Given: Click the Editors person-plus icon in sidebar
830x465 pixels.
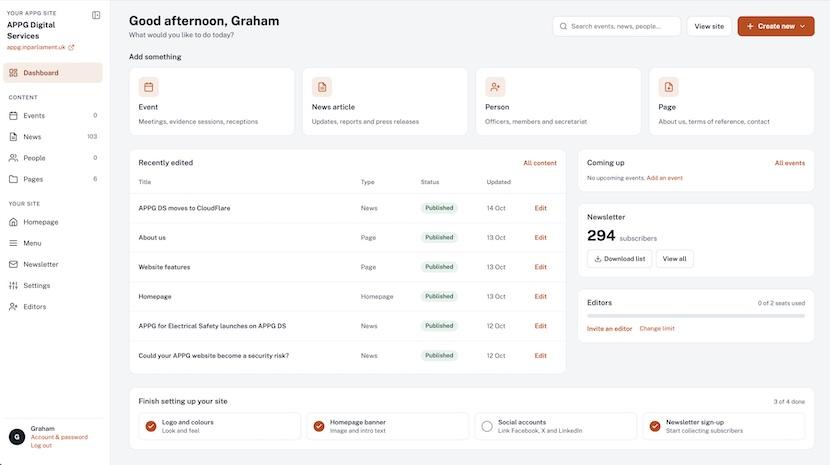Looking at the screenshot, I should pos(13,307).
